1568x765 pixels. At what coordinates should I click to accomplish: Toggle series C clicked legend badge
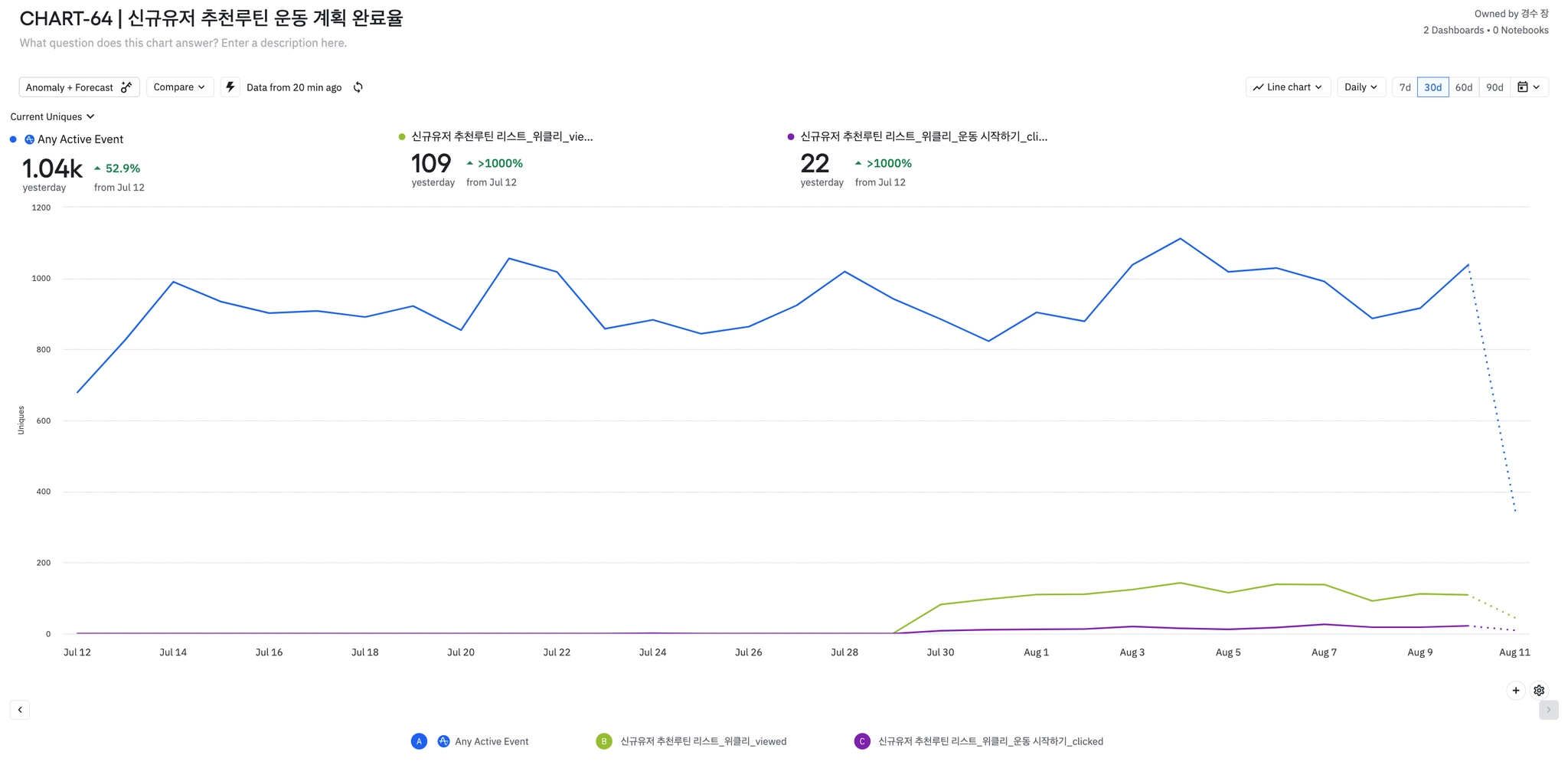862,741
